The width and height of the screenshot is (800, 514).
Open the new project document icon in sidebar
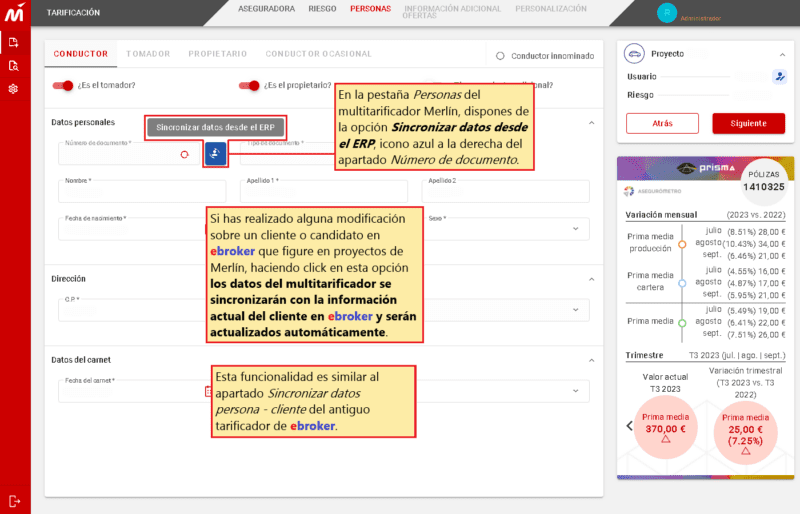point(14,42)
